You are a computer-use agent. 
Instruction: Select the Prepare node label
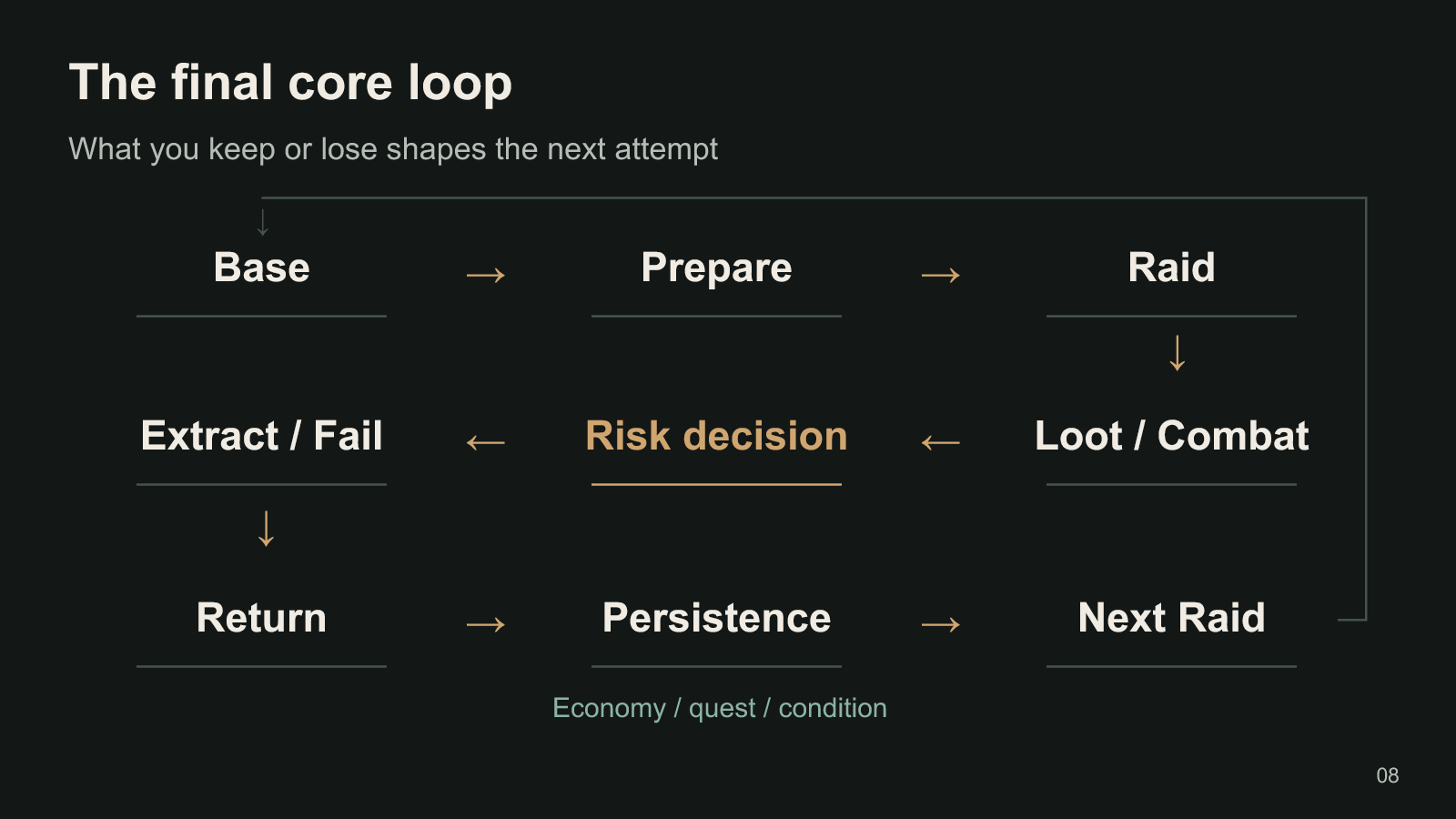[717, 268]
